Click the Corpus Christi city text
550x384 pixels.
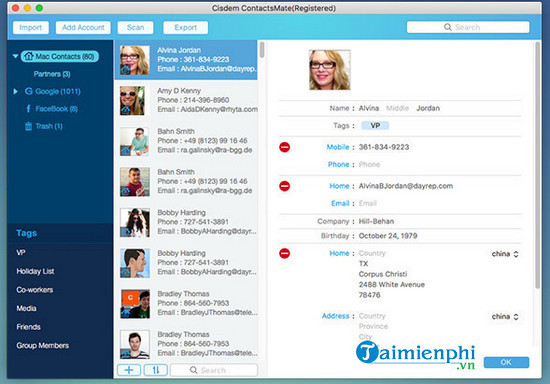383,274
